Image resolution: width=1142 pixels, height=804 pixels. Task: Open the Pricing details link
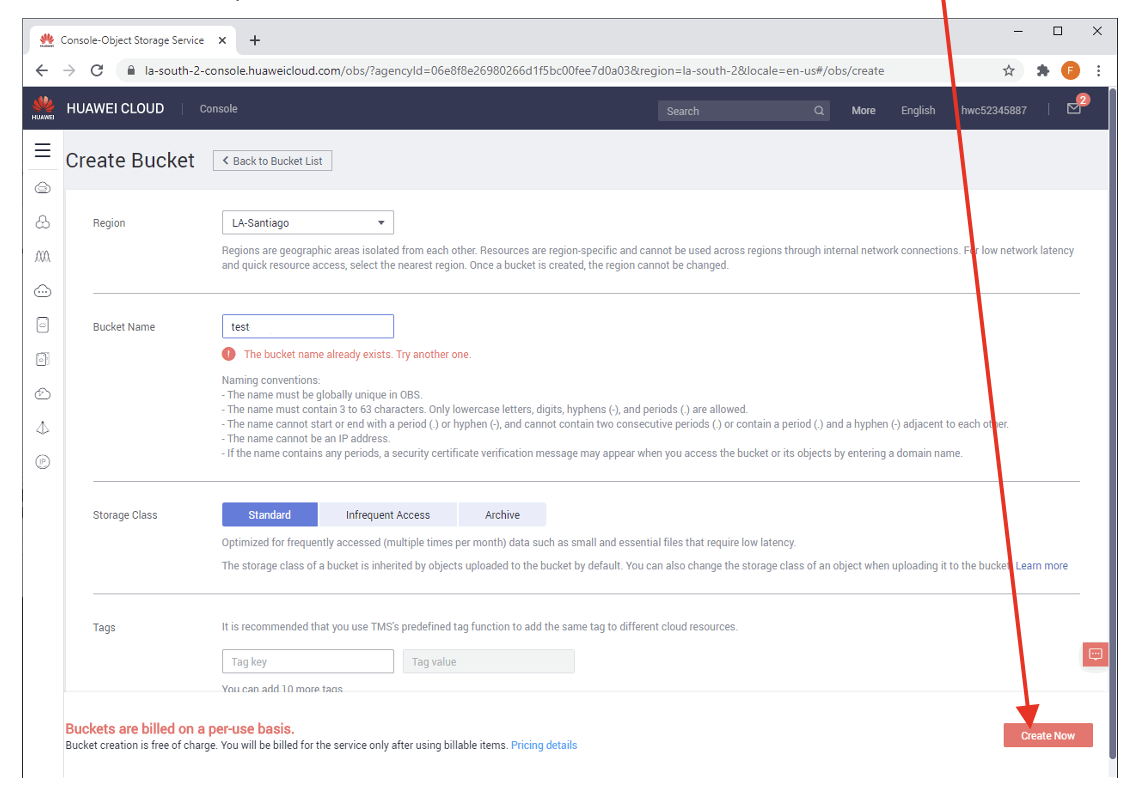(x=543, y=746)
